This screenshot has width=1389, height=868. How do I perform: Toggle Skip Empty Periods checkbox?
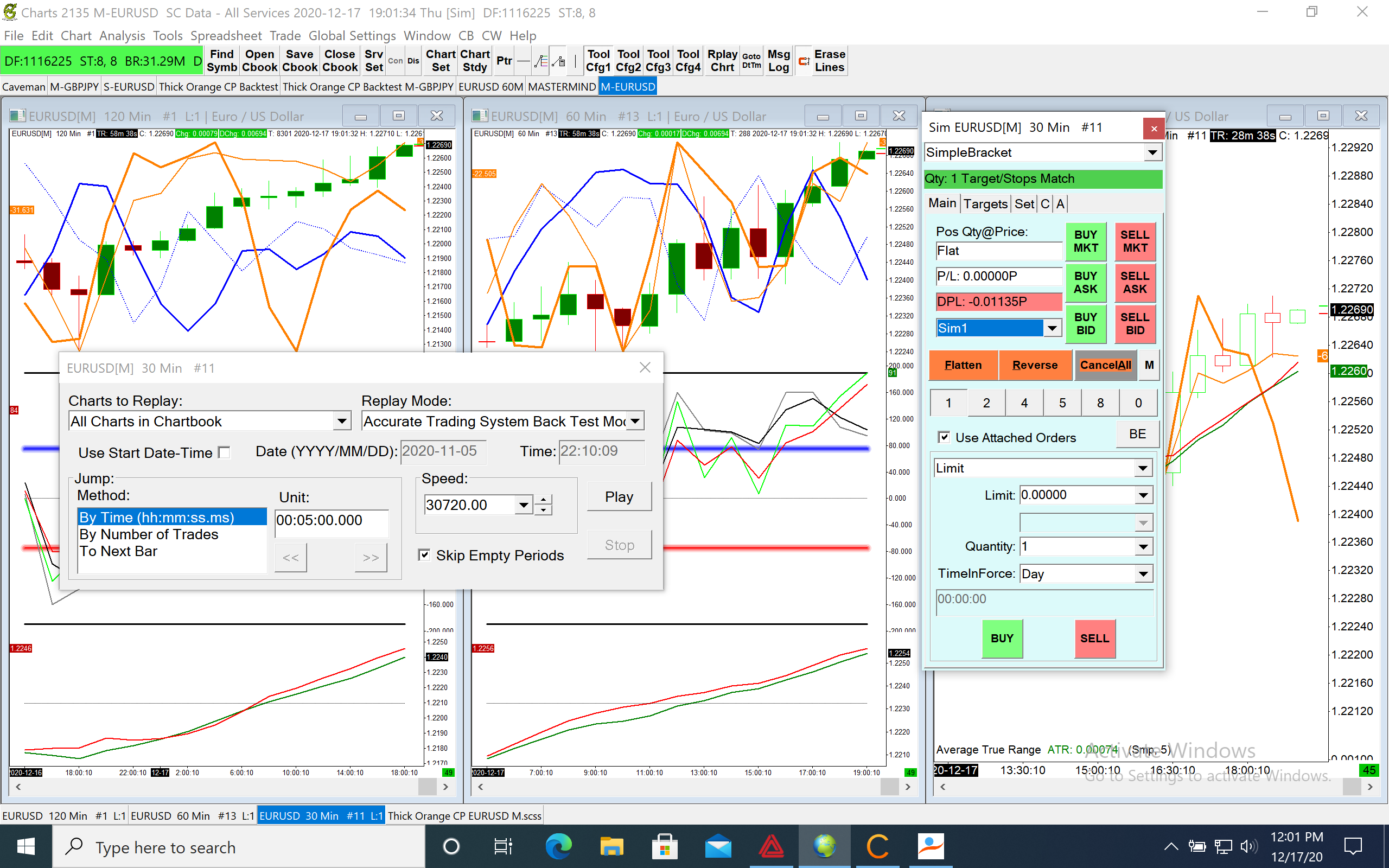pyautogui.click(x=424, y=554)
